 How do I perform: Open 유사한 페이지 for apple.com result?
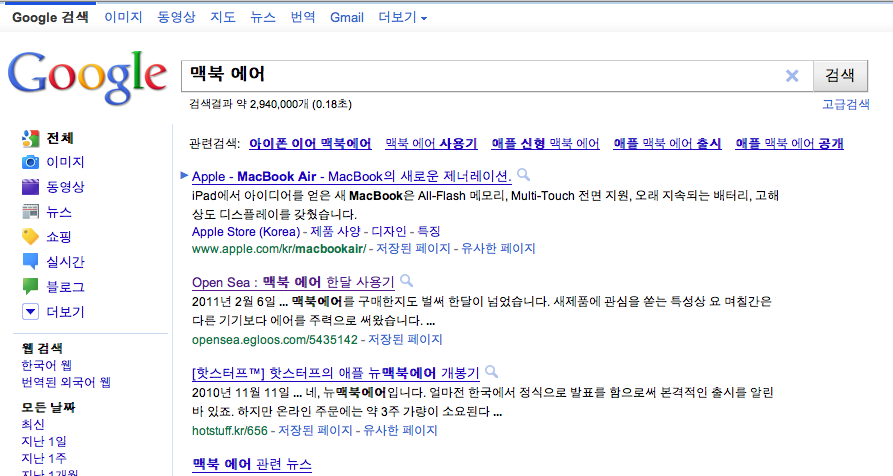498,249
